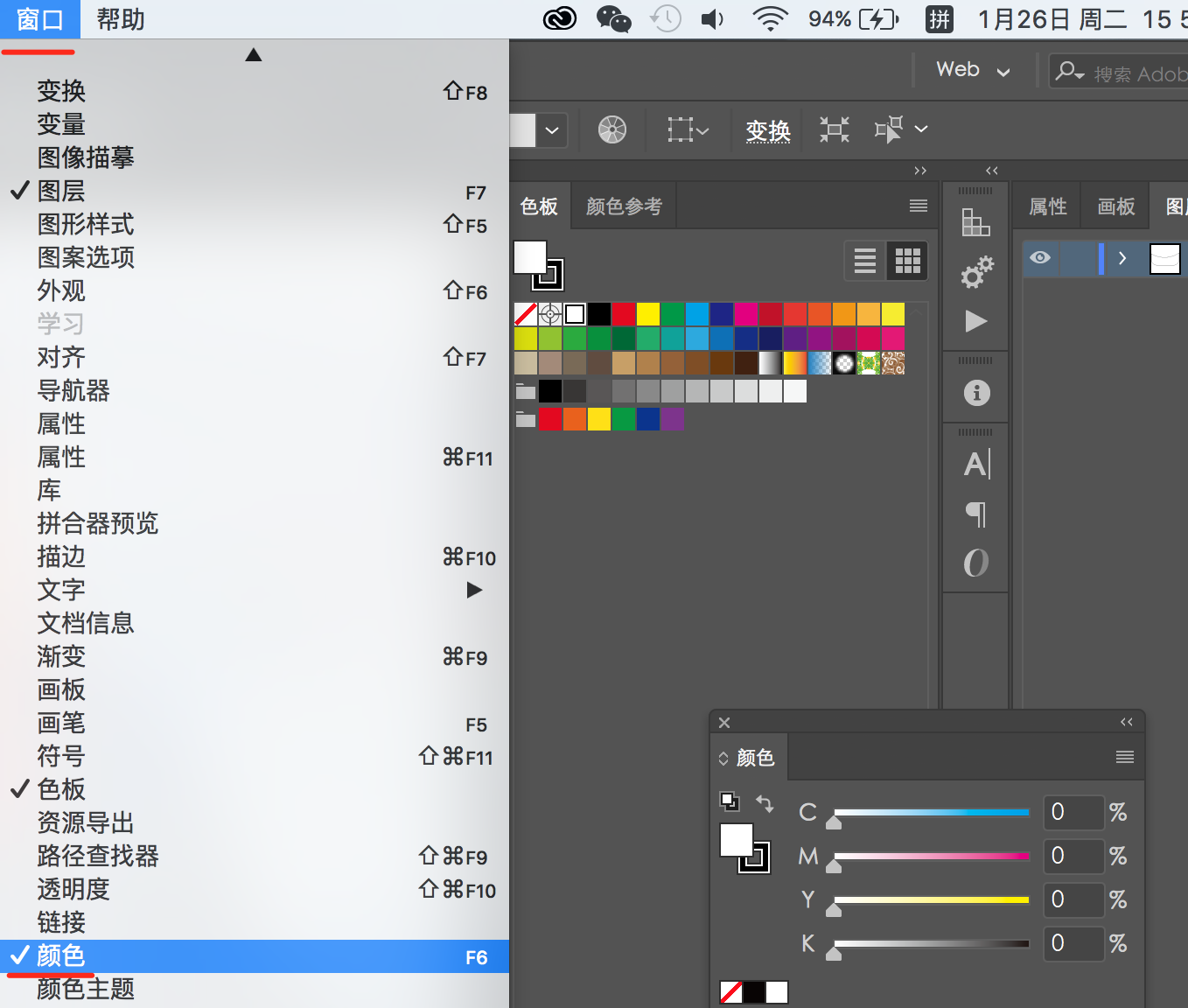Toggle layer visibility eye icon
Viewport: 1188px width, 1008px height.
point(1040,258)
